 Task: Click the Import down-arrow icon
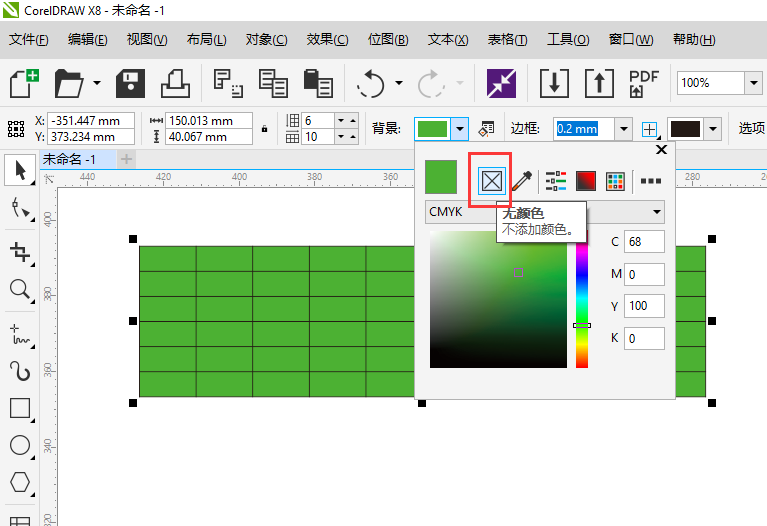(554, 83)
